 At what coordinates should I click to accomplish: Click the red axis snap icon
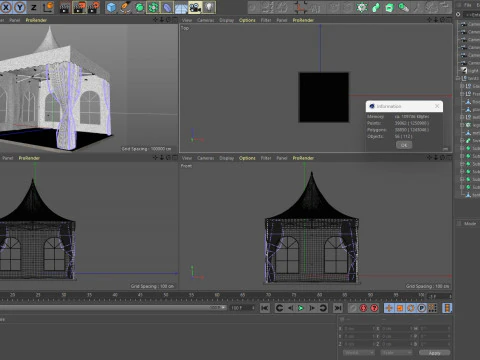(x=301, y=7)
